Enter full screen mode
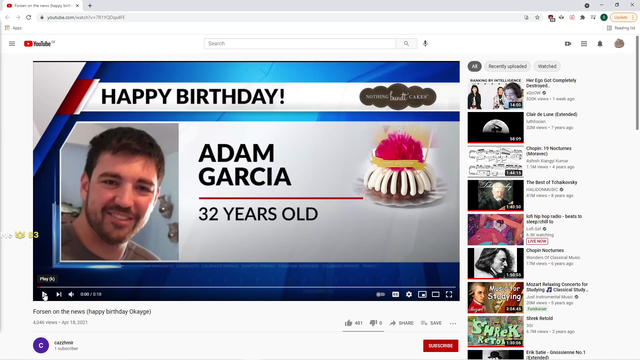This screenshot has height=360, width=640. click(x=449, y=294)
